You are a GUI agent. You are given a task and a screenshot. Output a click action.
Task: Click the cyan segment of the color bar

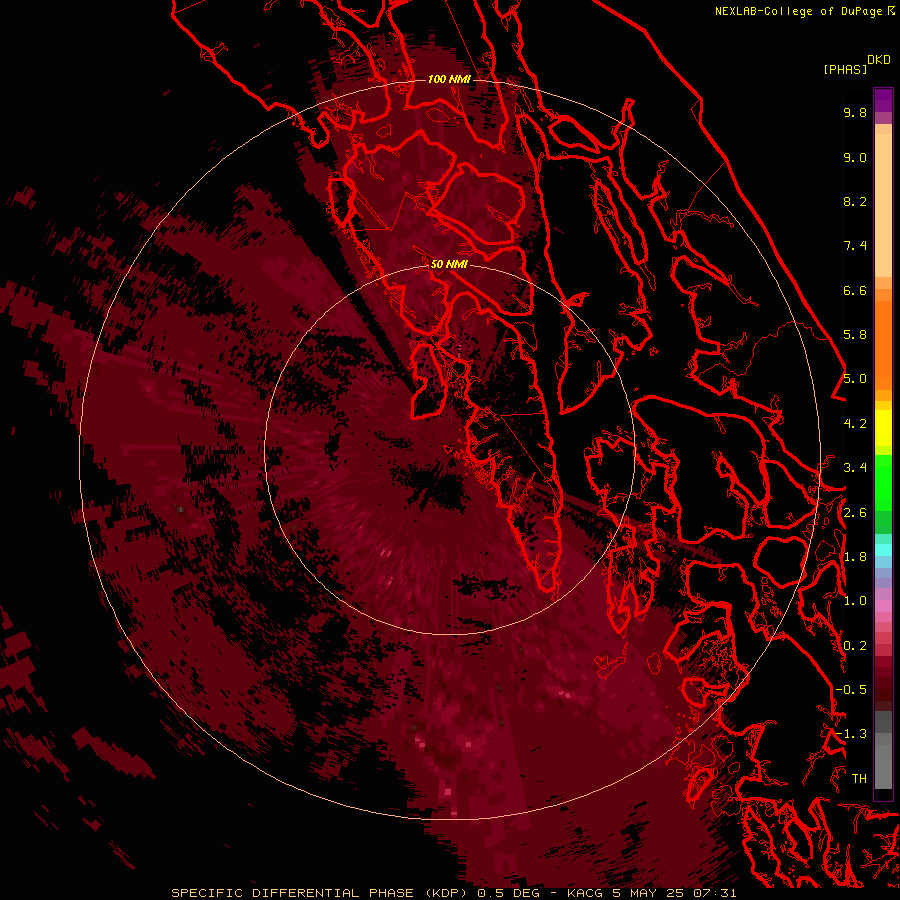pyautogui.click(x=883, y=550)
